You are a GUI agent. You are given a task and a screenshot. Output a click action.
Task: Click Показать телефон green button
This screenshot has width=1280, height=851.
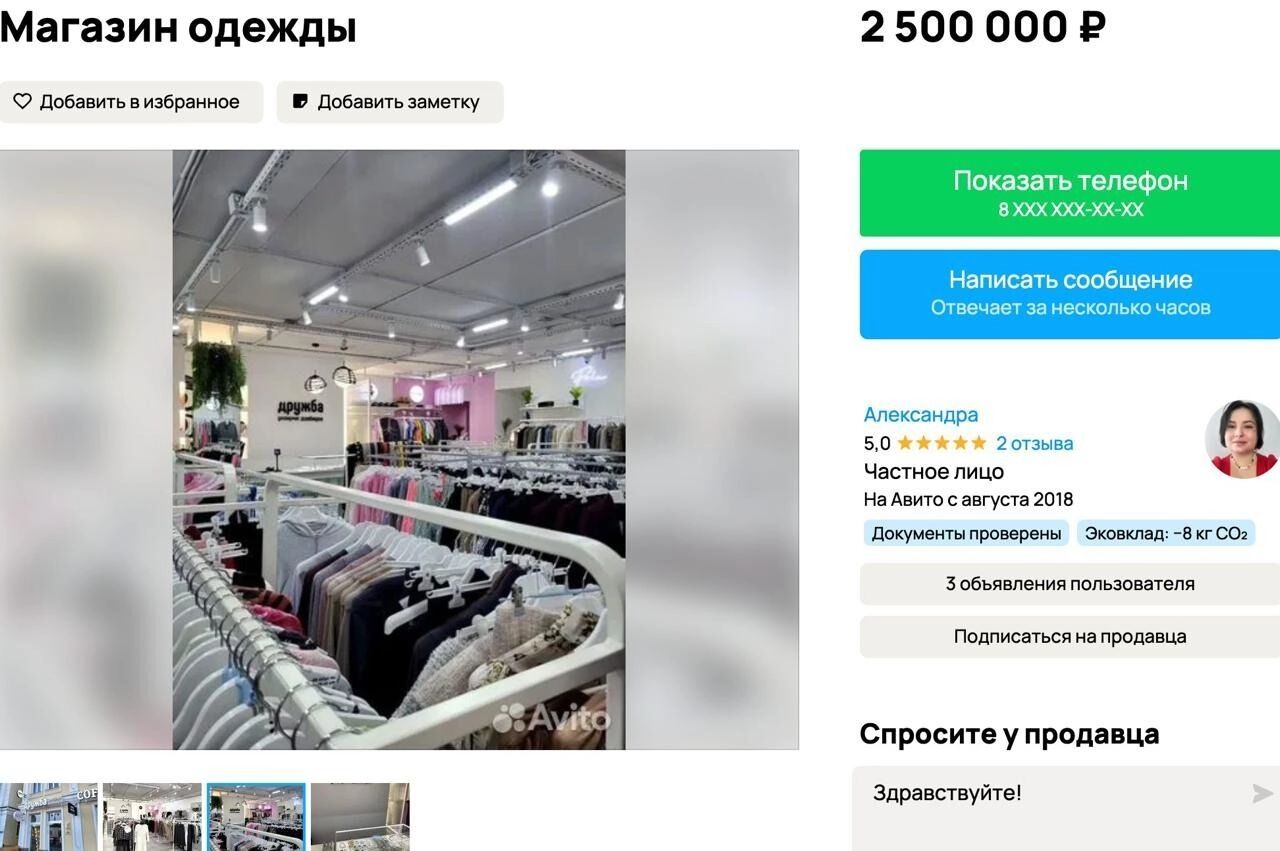click(x=1070, y=193)
